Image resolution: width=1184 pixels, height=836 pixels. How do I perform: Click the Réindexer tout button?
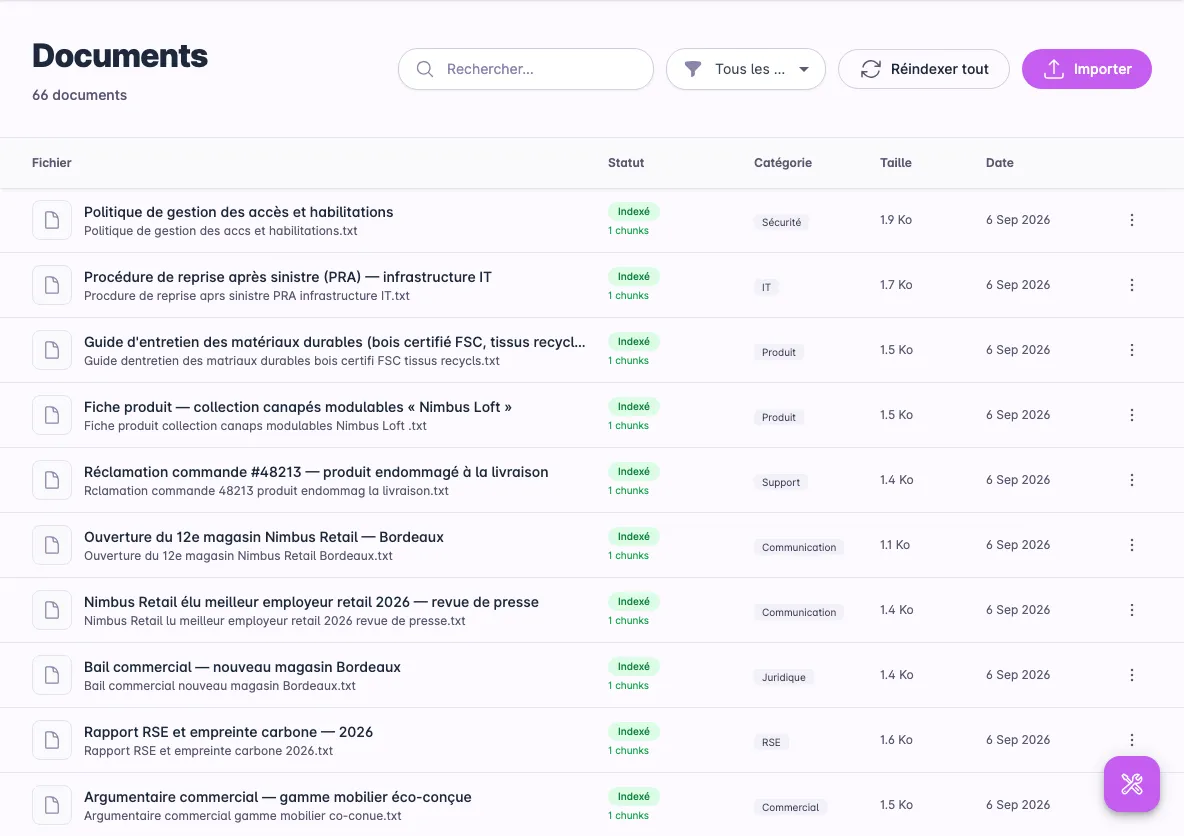[923, 69]
